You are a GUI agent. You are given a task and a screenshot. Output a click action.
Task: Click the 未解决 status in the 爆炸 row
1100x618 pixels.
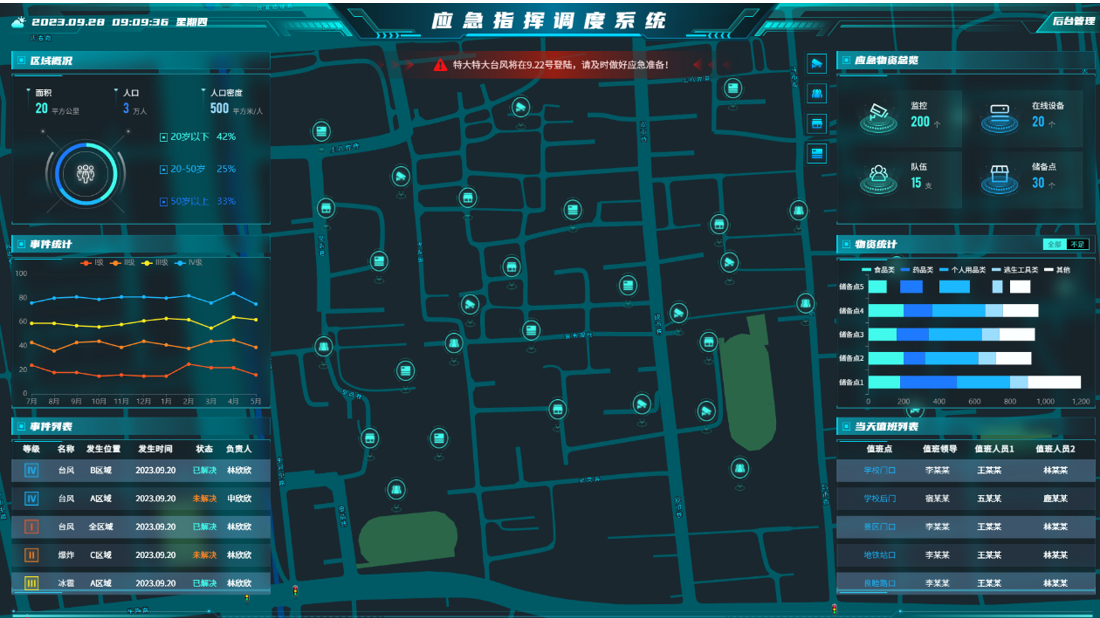(x=204, y=555)
